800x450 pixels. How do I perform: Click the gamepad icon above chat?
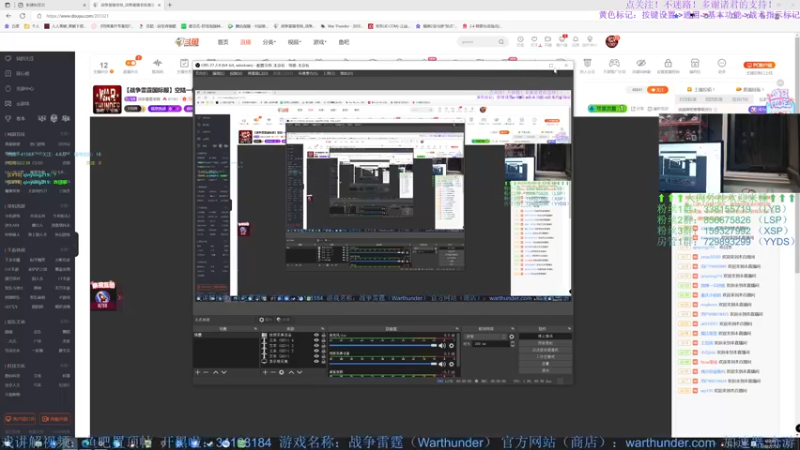coord(614,63)
